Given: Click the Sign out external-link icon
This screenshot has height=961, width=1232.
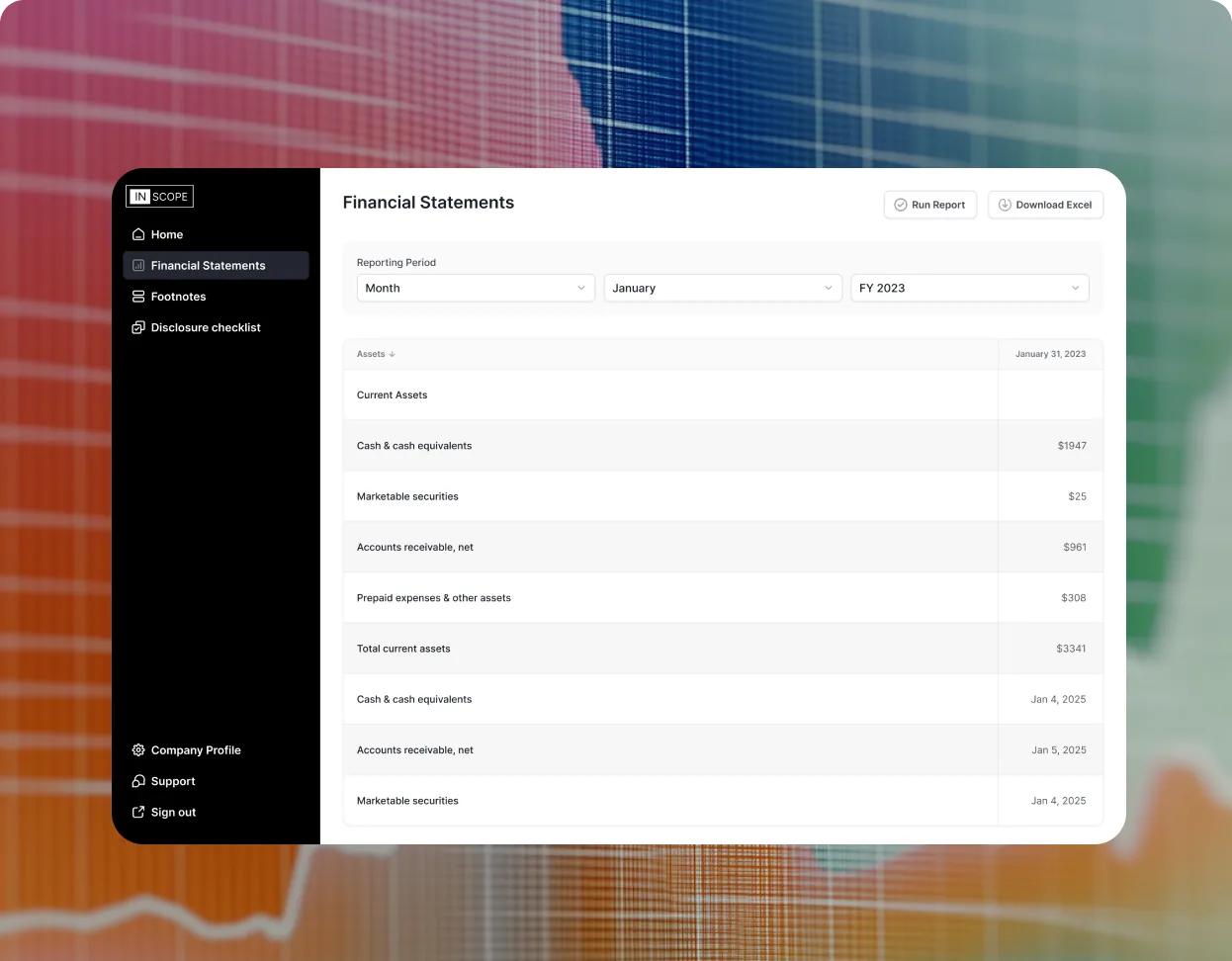Looking at the screenshot, I should 138,812.
